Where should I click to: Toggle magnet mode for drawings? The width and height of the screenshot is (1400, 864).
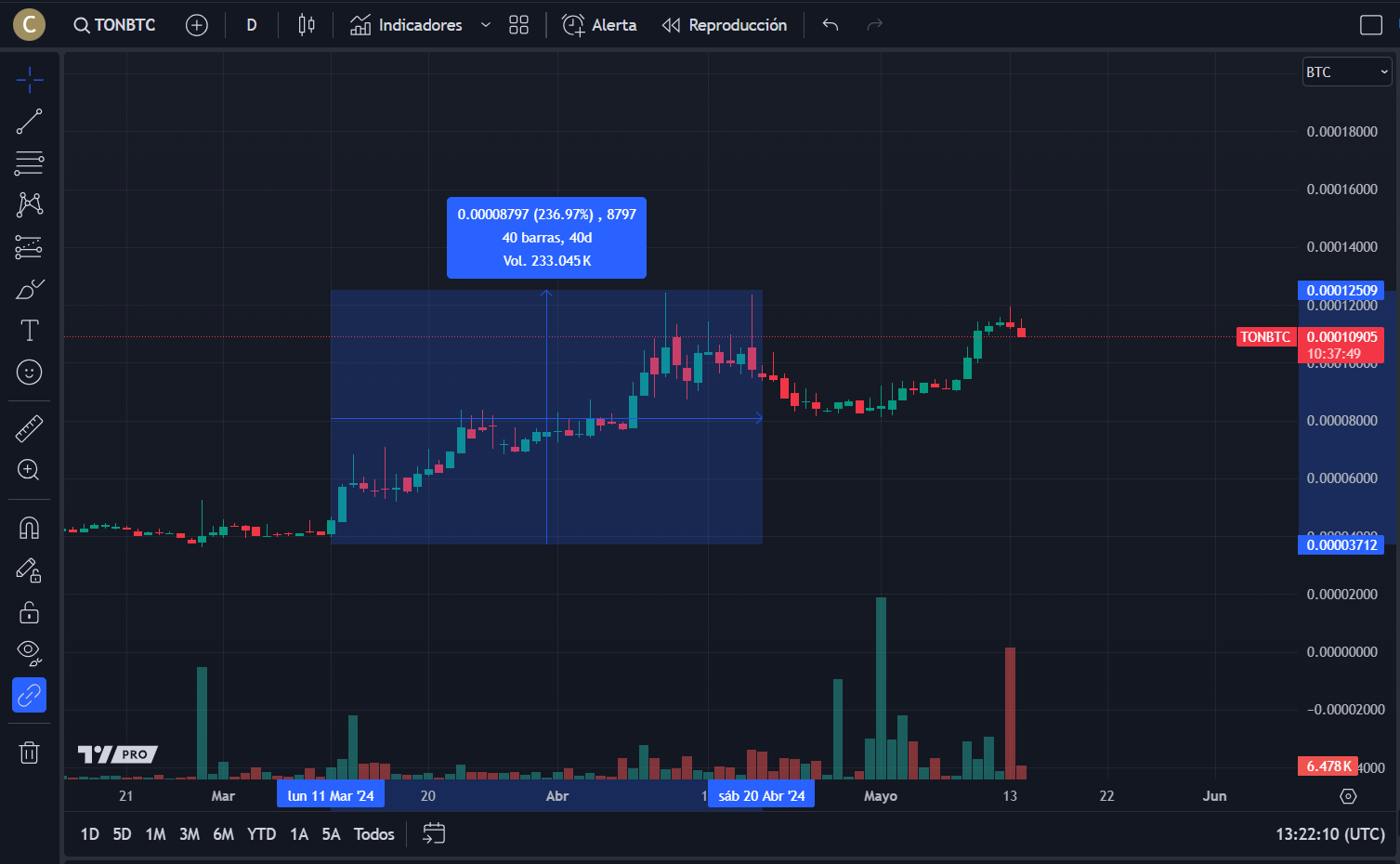(x=30, y=529)
